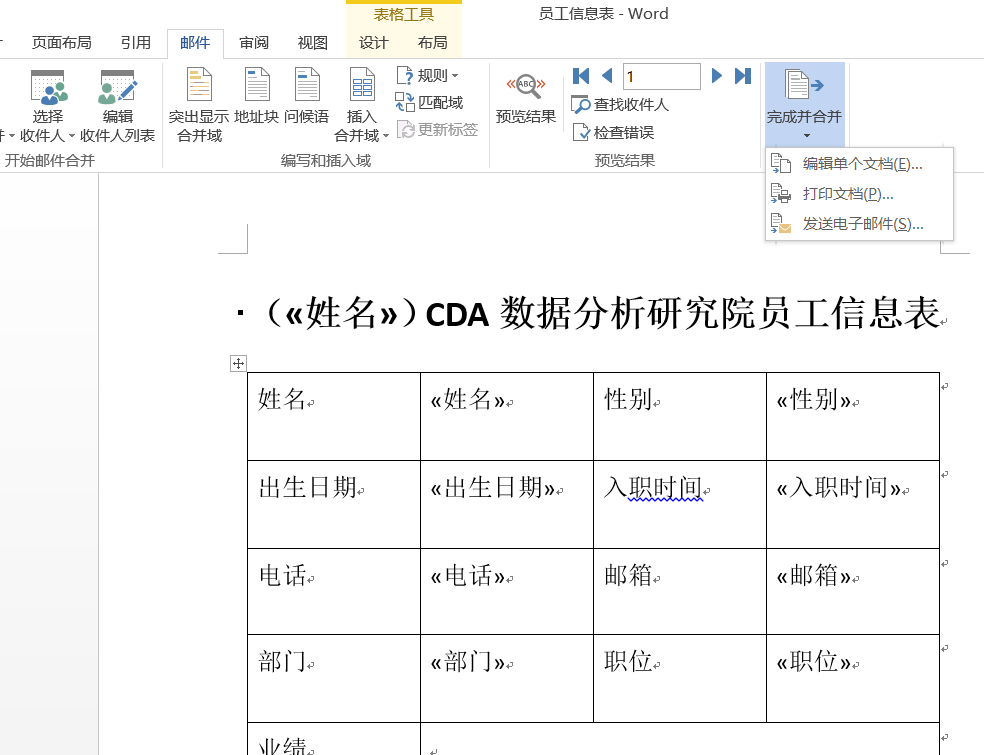The width and height of the screenshot is (984, 755).
Task: Click the «职位» merge field cell
Action: 853,678
